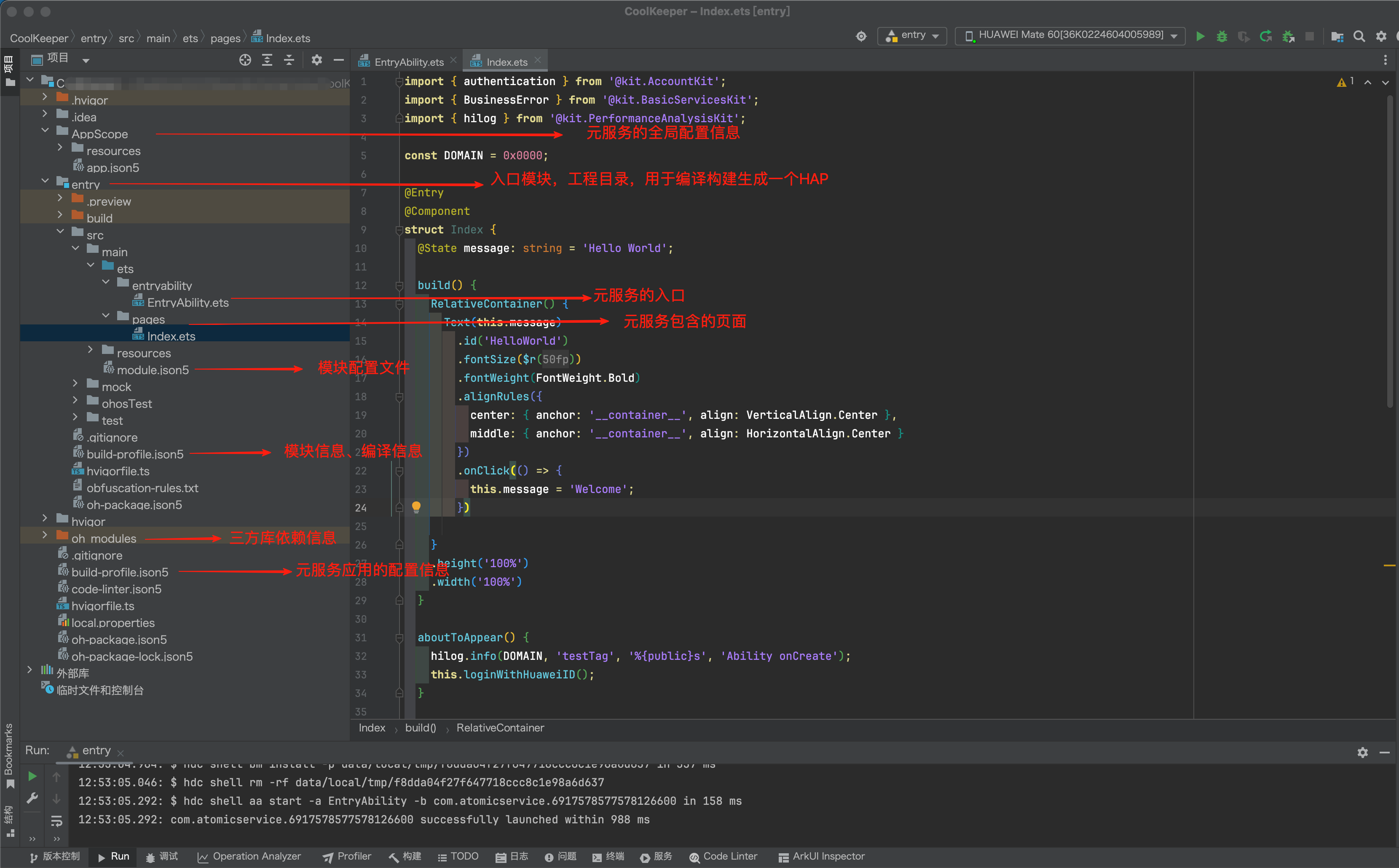The image size is (1399, 868).
Task: Select module.json5 in project tree
Action: coord(153,370)
